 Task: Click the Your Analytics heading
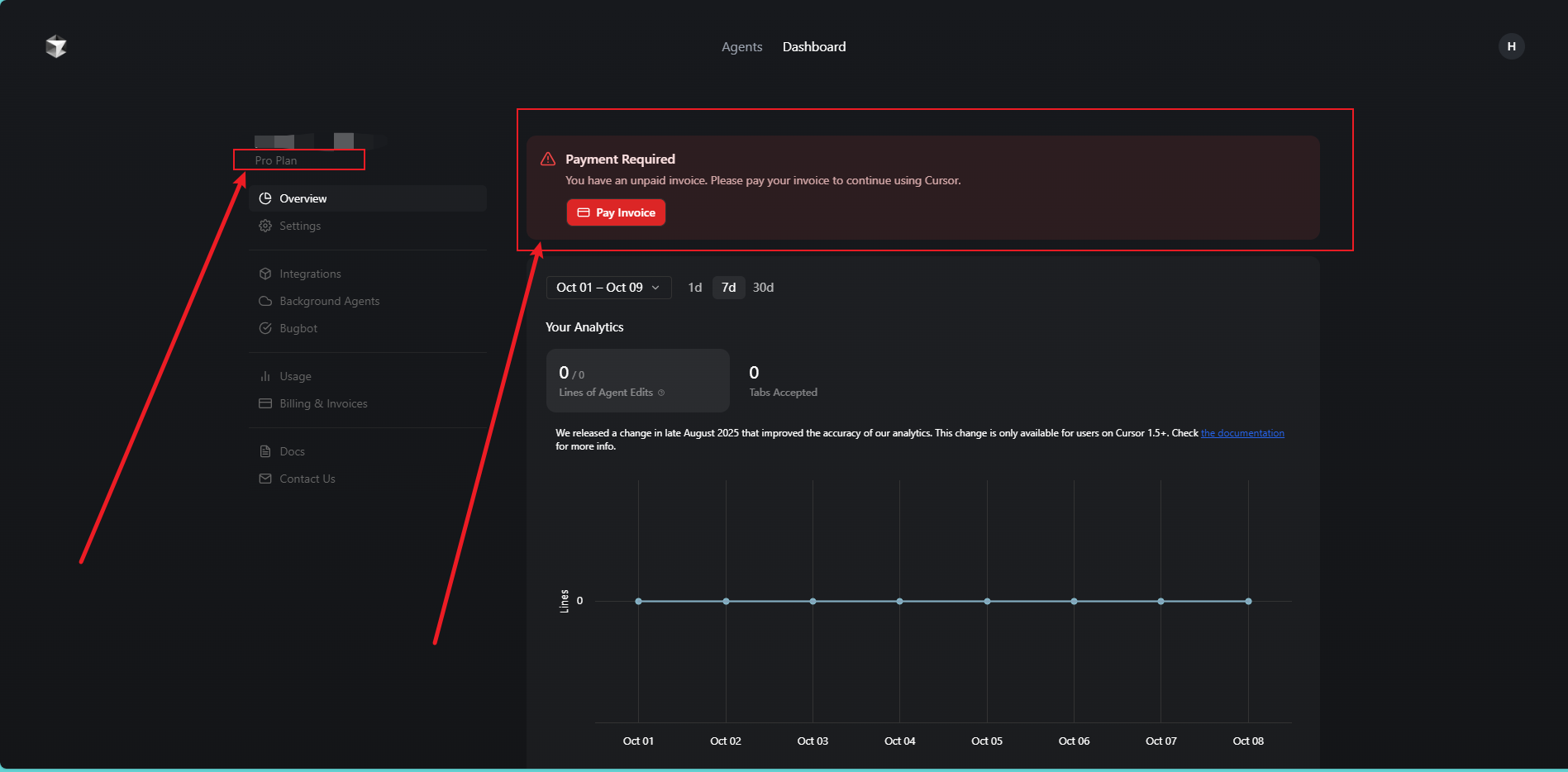click(x=584, y=327)
